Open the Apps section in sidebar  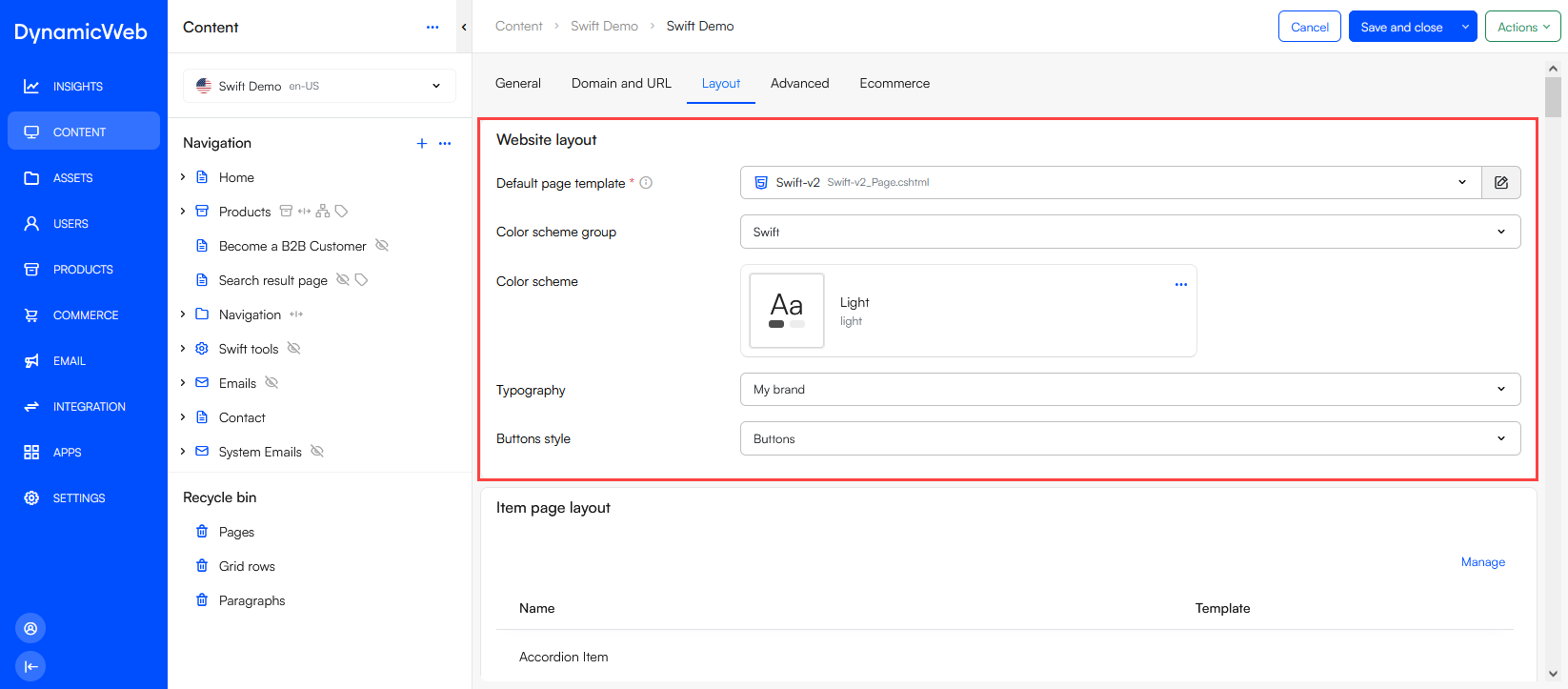(x=67, y=453)
